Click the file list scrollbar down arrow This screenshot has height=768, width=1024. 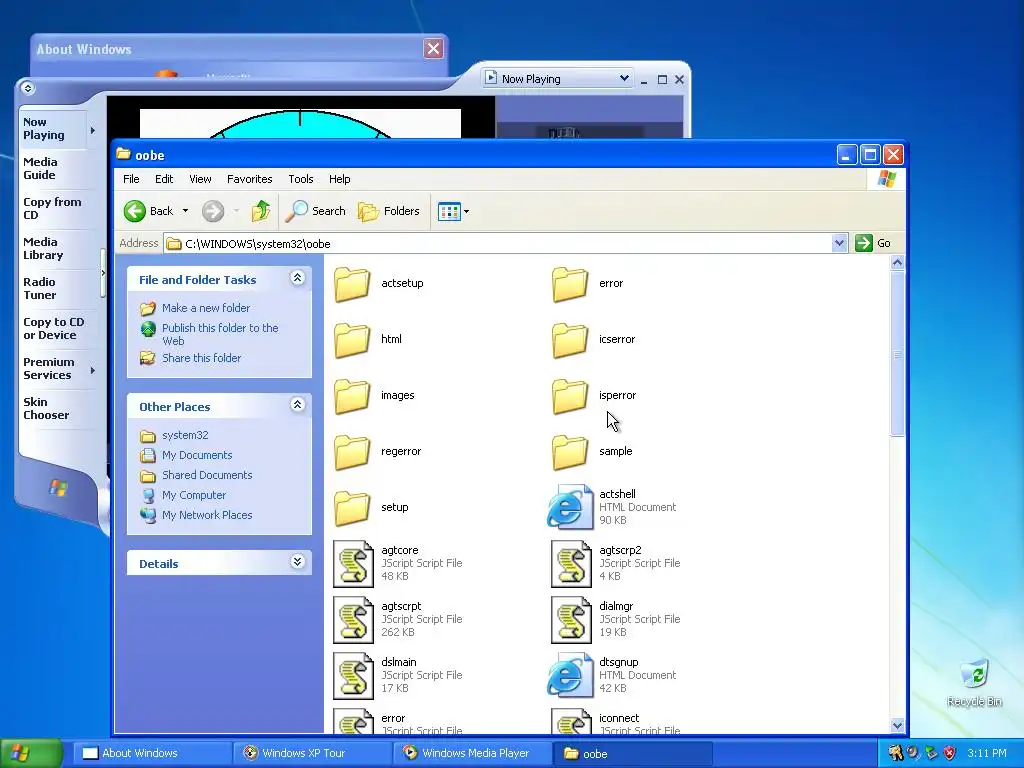coord(897,725)
